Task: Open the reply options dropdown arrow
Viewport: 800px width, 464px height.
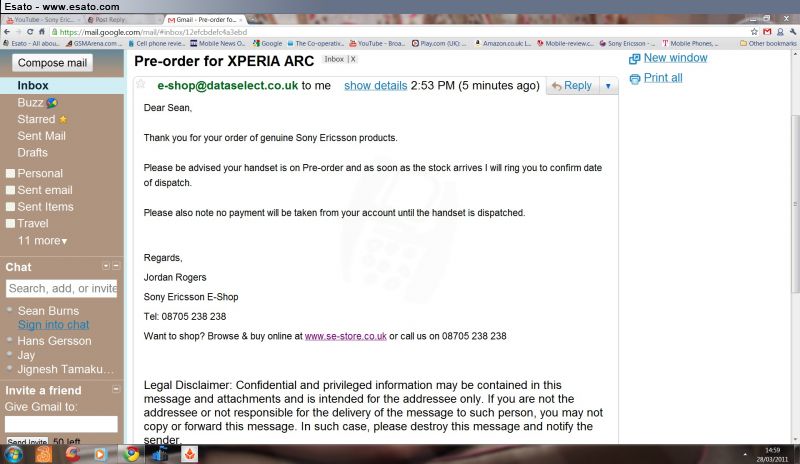Action: (x=608, y=86)
